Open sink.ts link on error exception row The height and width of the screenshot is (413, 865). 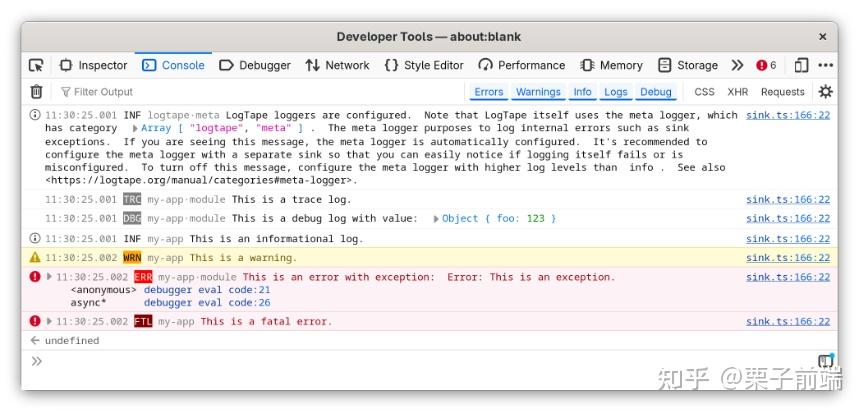[x=788, y=277]
